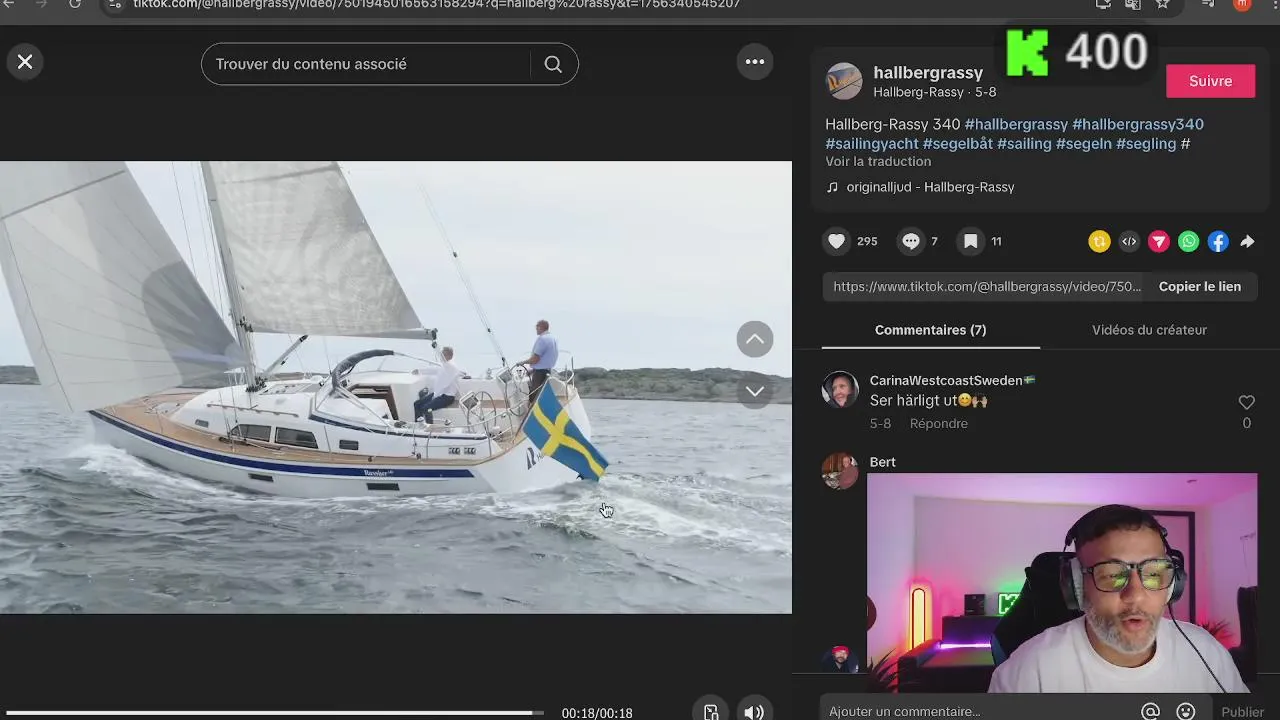Open Bert's username

(x=882, y=462)
